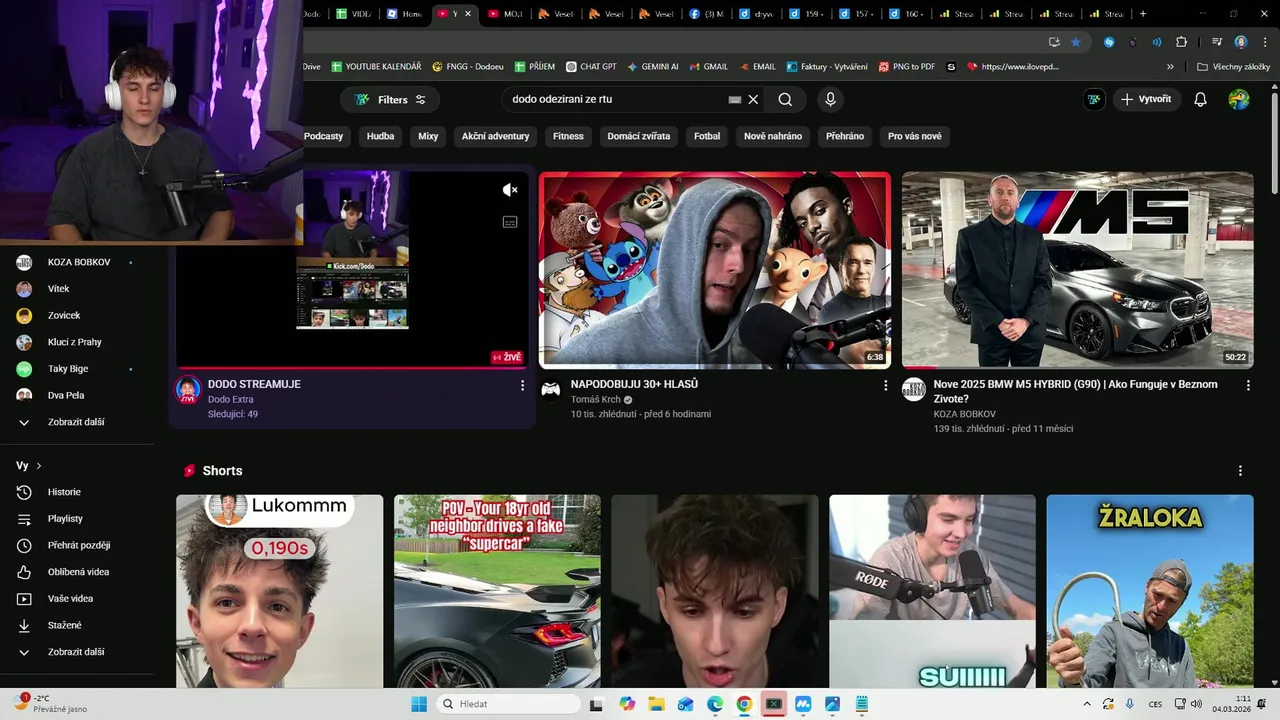Open the Dodo Extra channel link
The image size is (1280, 720).
coord(230,400)
